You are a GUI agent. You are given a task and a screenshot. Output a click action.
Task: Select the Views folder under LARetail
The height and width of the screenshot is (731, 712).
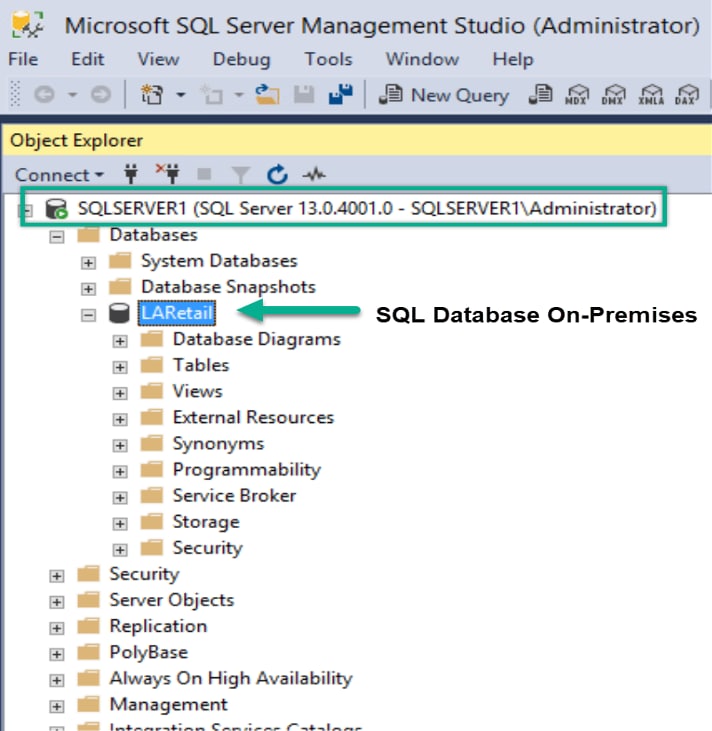(x=197, y=391)
